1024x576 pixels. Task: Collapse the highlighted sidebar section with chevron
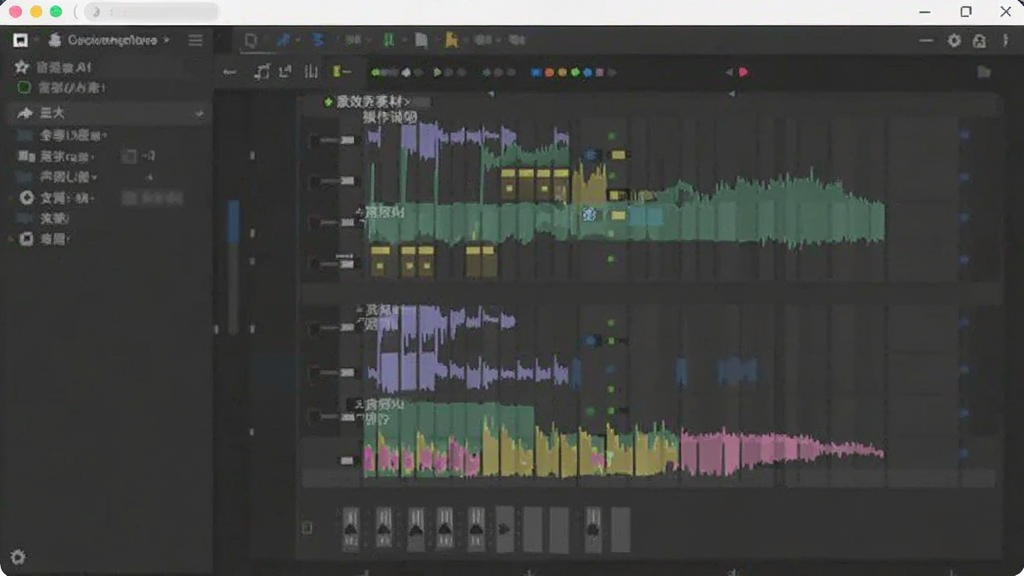click(199, 114)
